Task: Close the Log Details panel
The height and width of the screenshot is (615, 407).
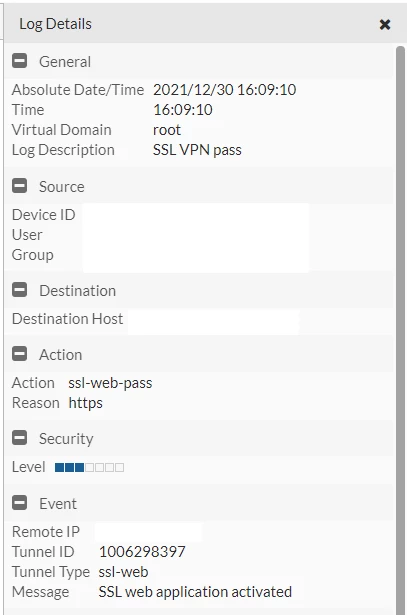Action: pyautogui.click(x=385, y=24)
